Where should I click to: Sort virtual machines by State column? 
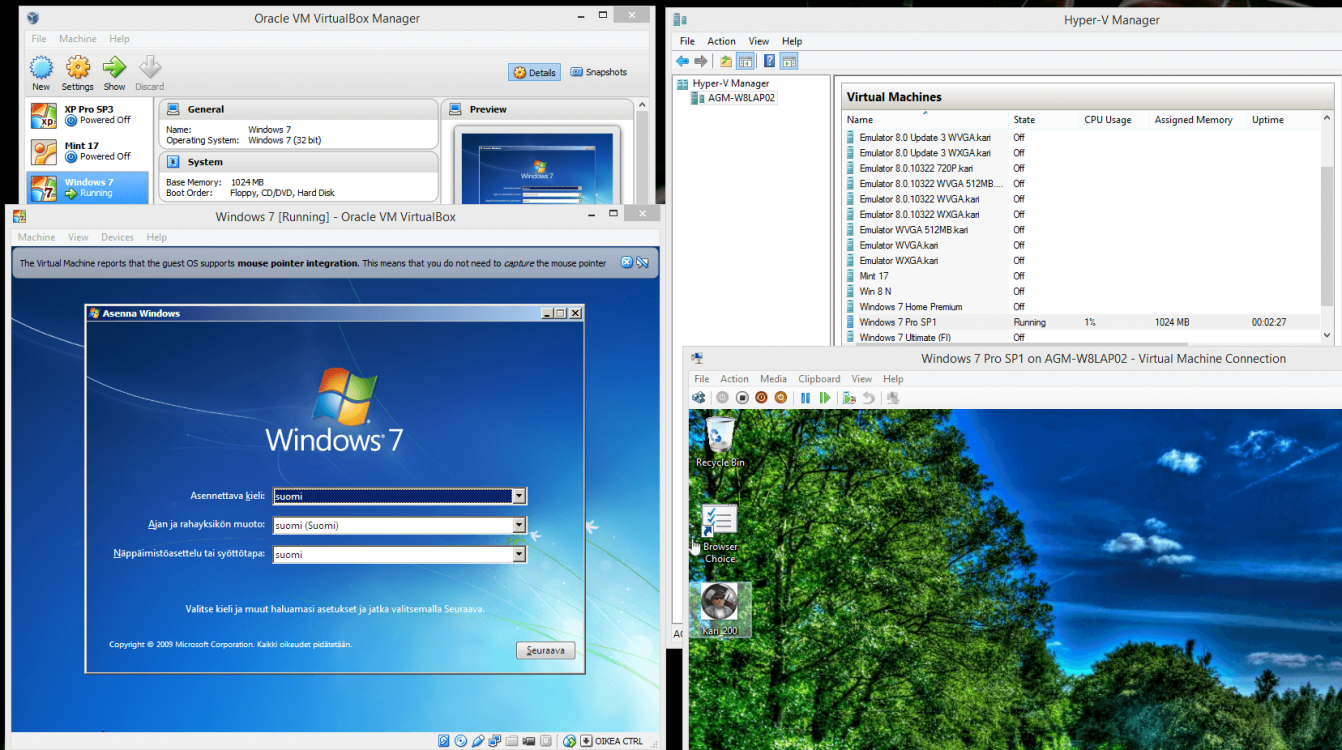point(1045,120)
